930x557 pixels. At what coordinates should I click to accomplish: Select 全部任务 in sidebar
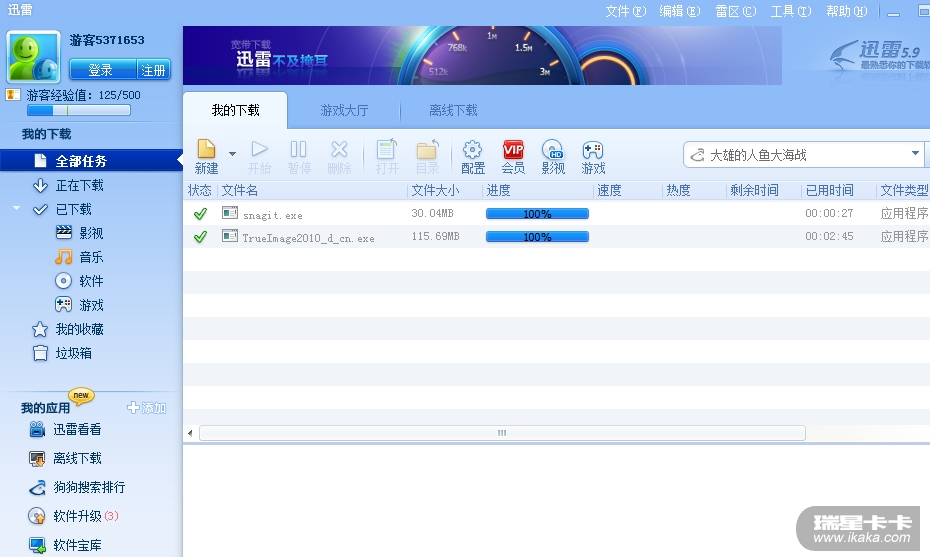point(91,161)
